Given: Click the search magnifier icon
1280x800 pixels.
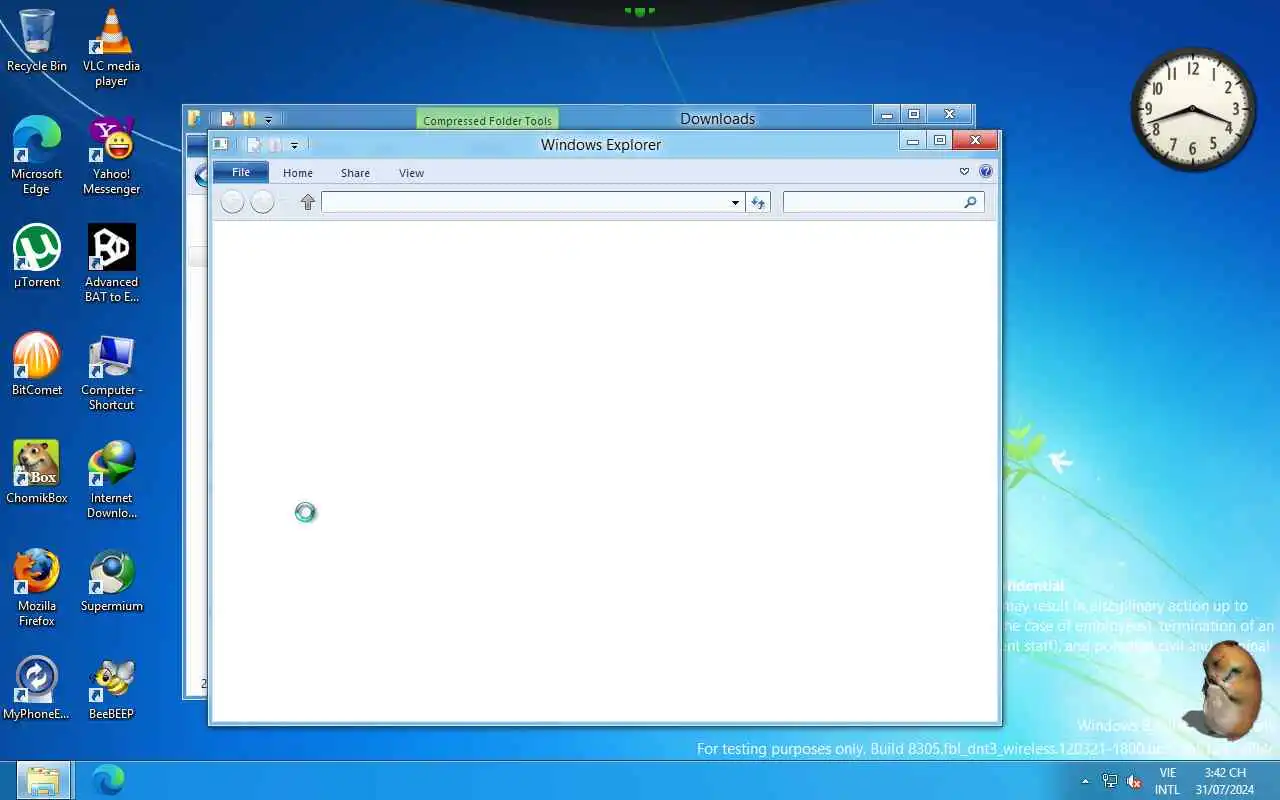Looking at the screenshot, I should (x=969, y=202).
